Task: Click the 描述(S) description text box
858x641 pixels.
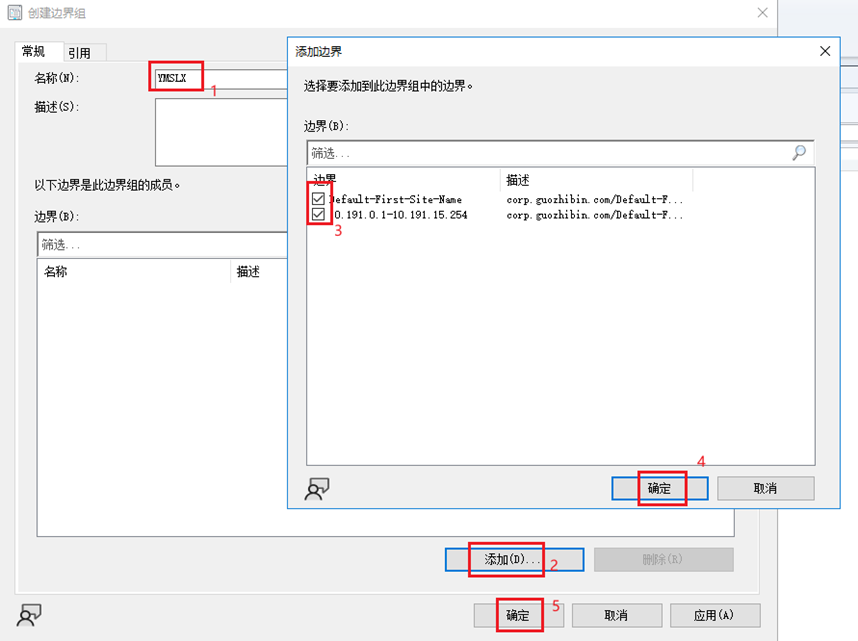Action: (x=222, y=132)
